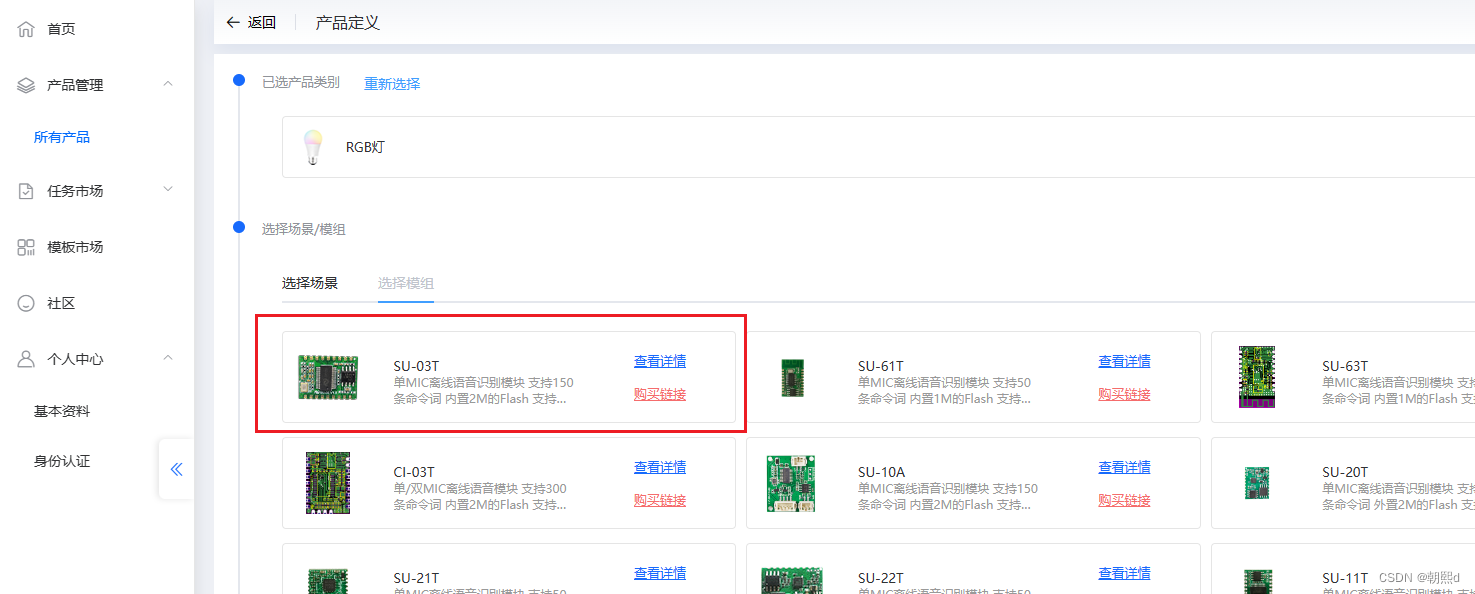Click the CI-03T module board image
Image resolution: width=1475 pixels, height=594 pixels.
[328, 483]
